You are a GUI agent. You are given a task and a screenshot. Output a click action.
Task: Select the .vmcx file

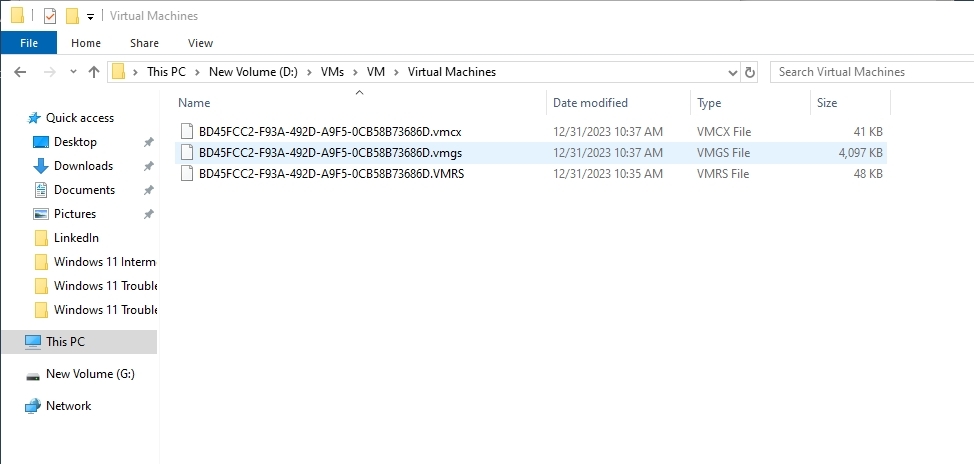click(x=330, y=132)
